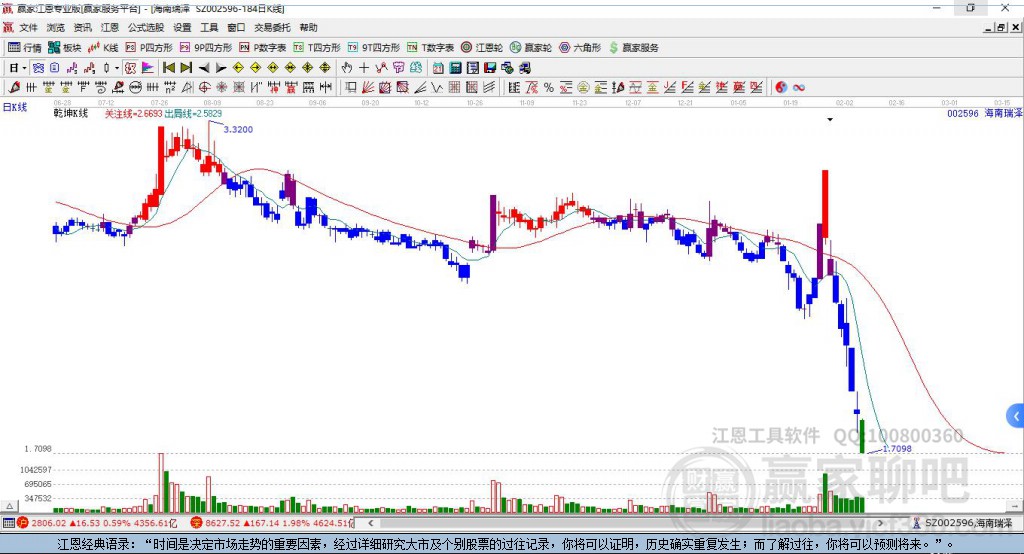Viewport: 1024px width, 554px height.
Task: Open the 设置 menu
Action: point(182,27)
